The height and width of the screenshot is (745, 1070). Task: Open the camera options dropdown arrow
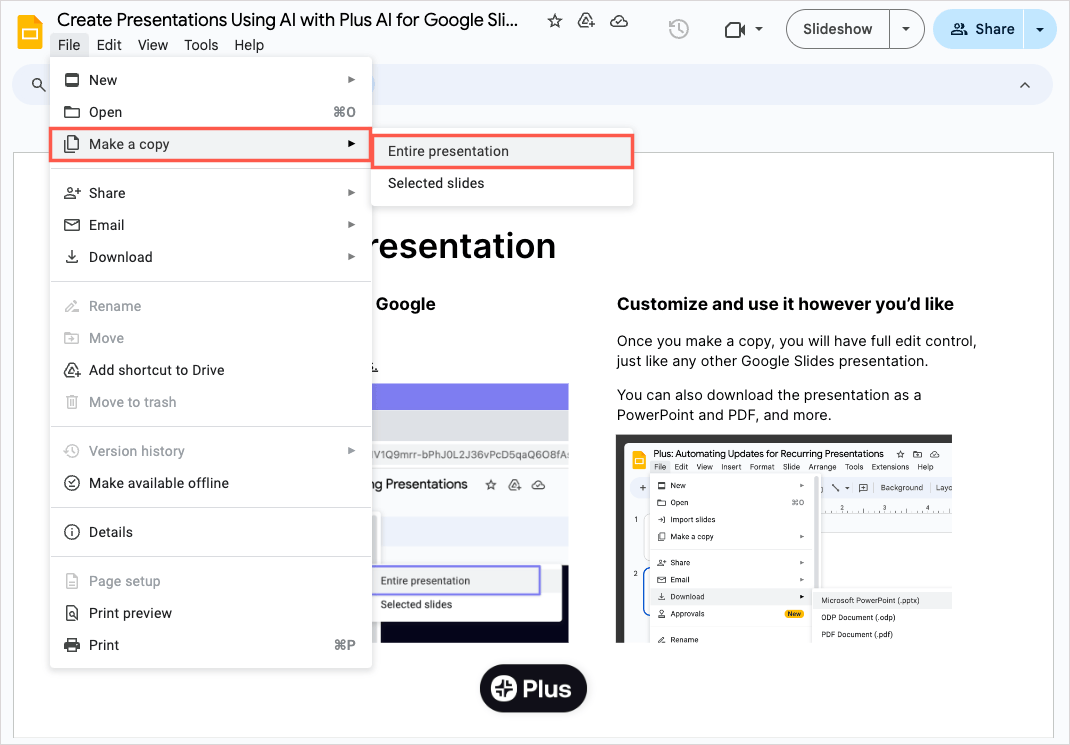[x=759, y=29]
